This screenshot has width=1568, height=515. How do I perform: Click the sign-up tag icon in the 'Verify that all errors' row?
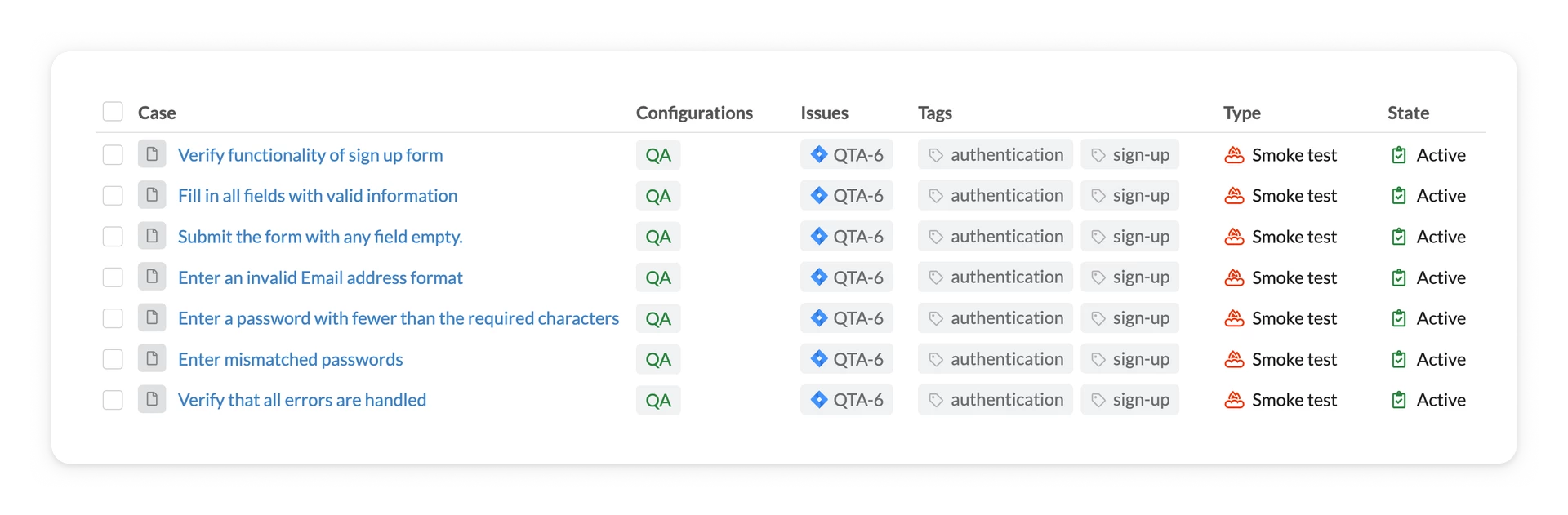[1098, 400]
